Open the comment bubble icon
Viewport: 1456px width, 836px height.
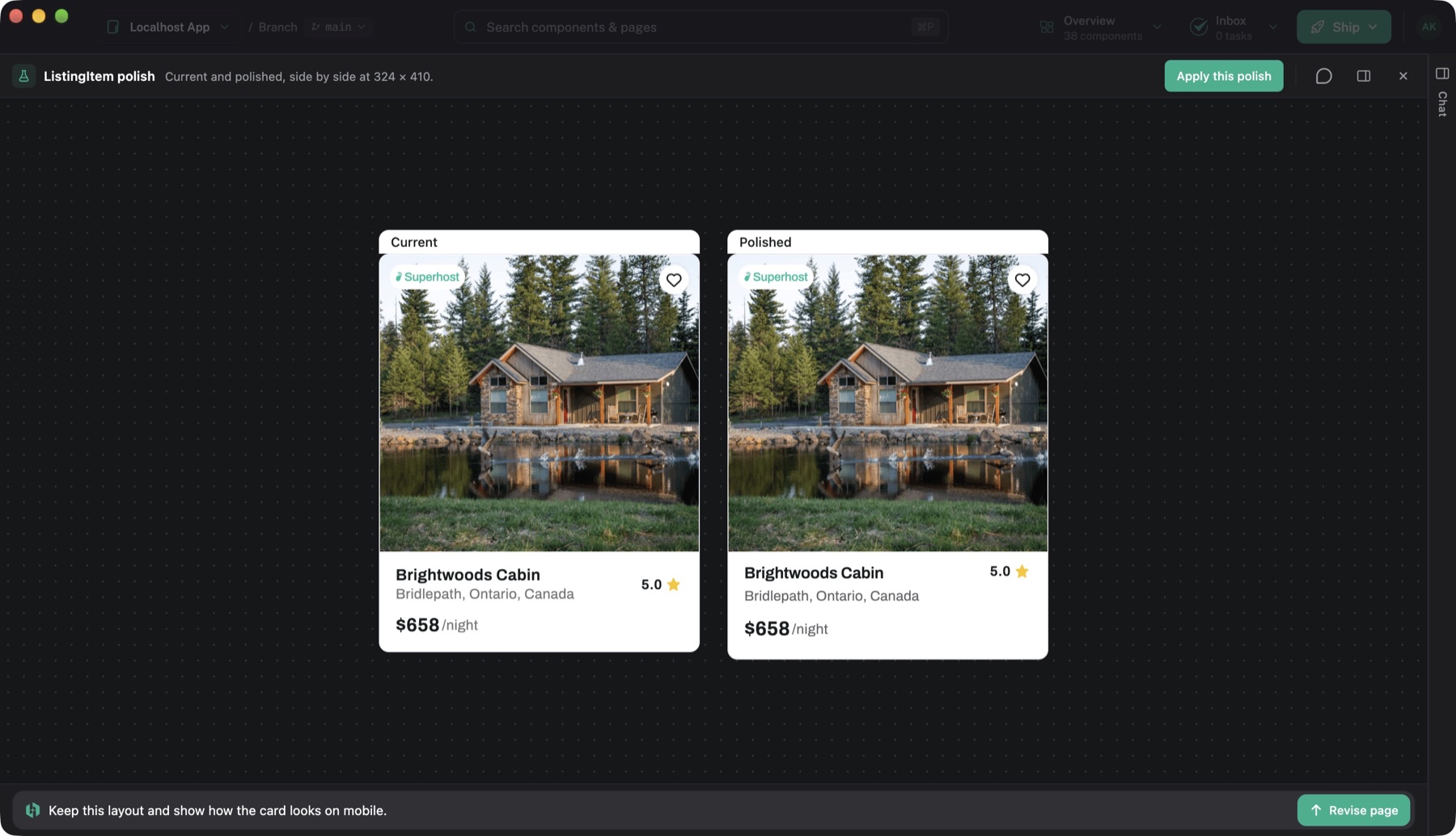click(x=1323, y=76)
